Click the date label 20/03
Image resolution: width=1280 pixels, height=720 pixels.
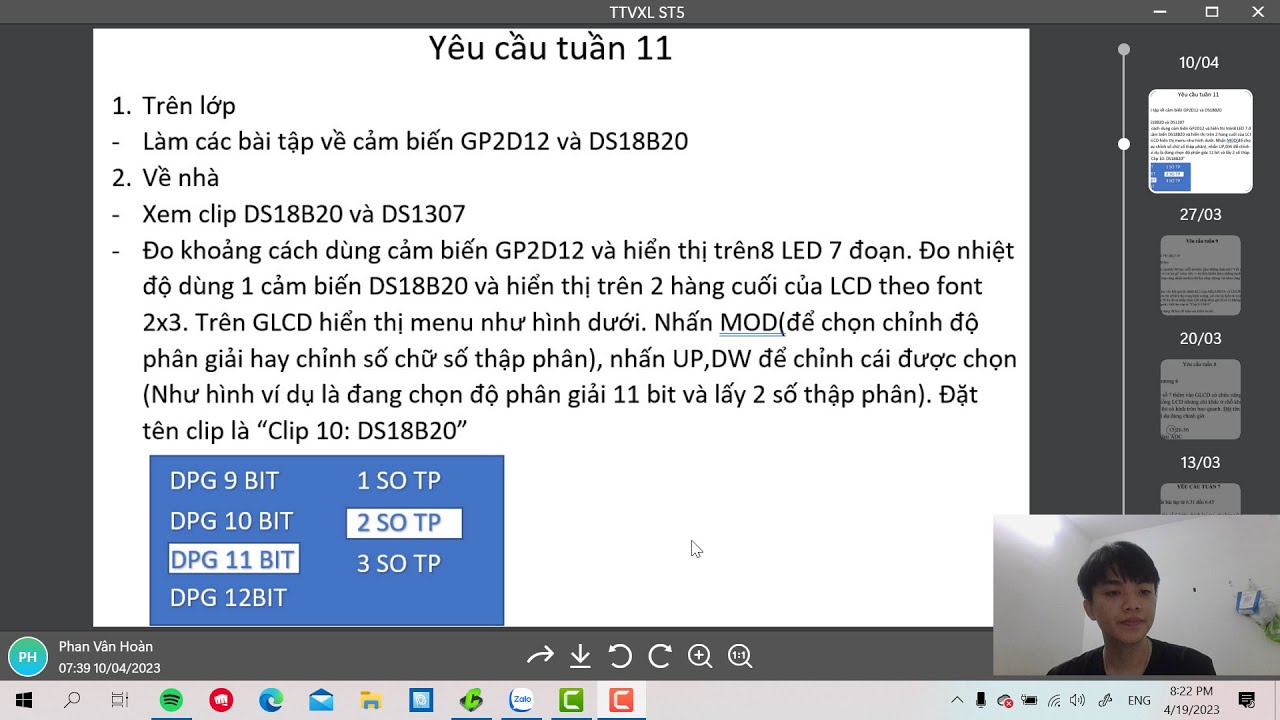(1200, 338)
